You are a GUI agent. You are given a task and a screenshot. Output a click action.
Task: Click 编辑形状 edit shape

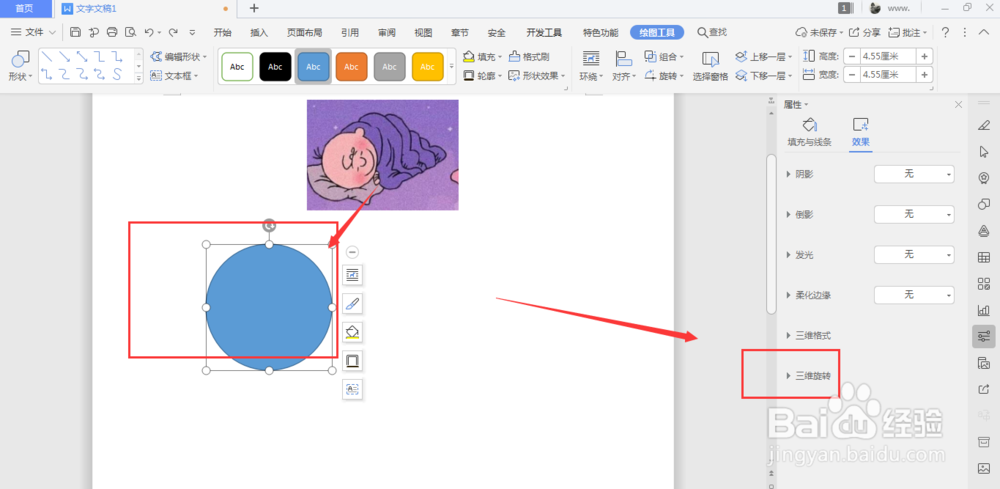tap(179, 57)
